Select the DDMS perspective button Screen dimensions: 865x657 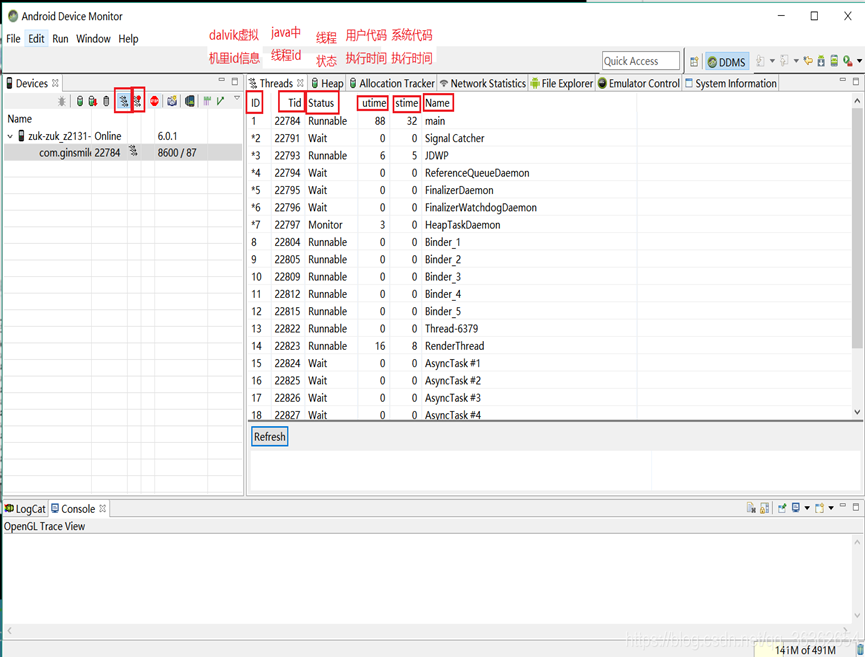[x=727, y=62]
